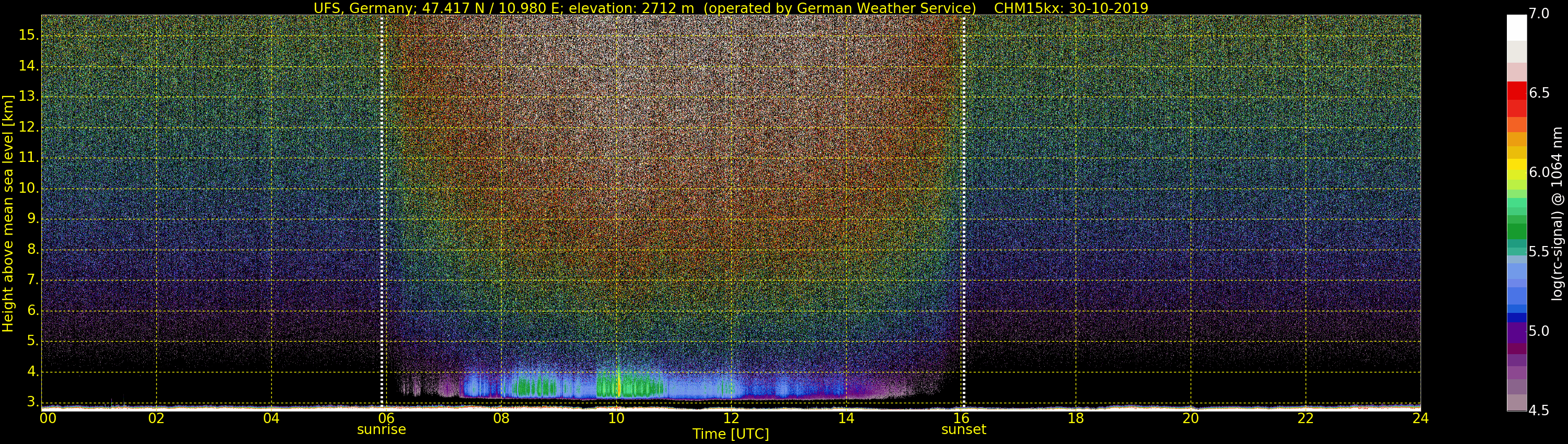
Task: Click the 08 tick on the time axis
Action: click(501, 418)
